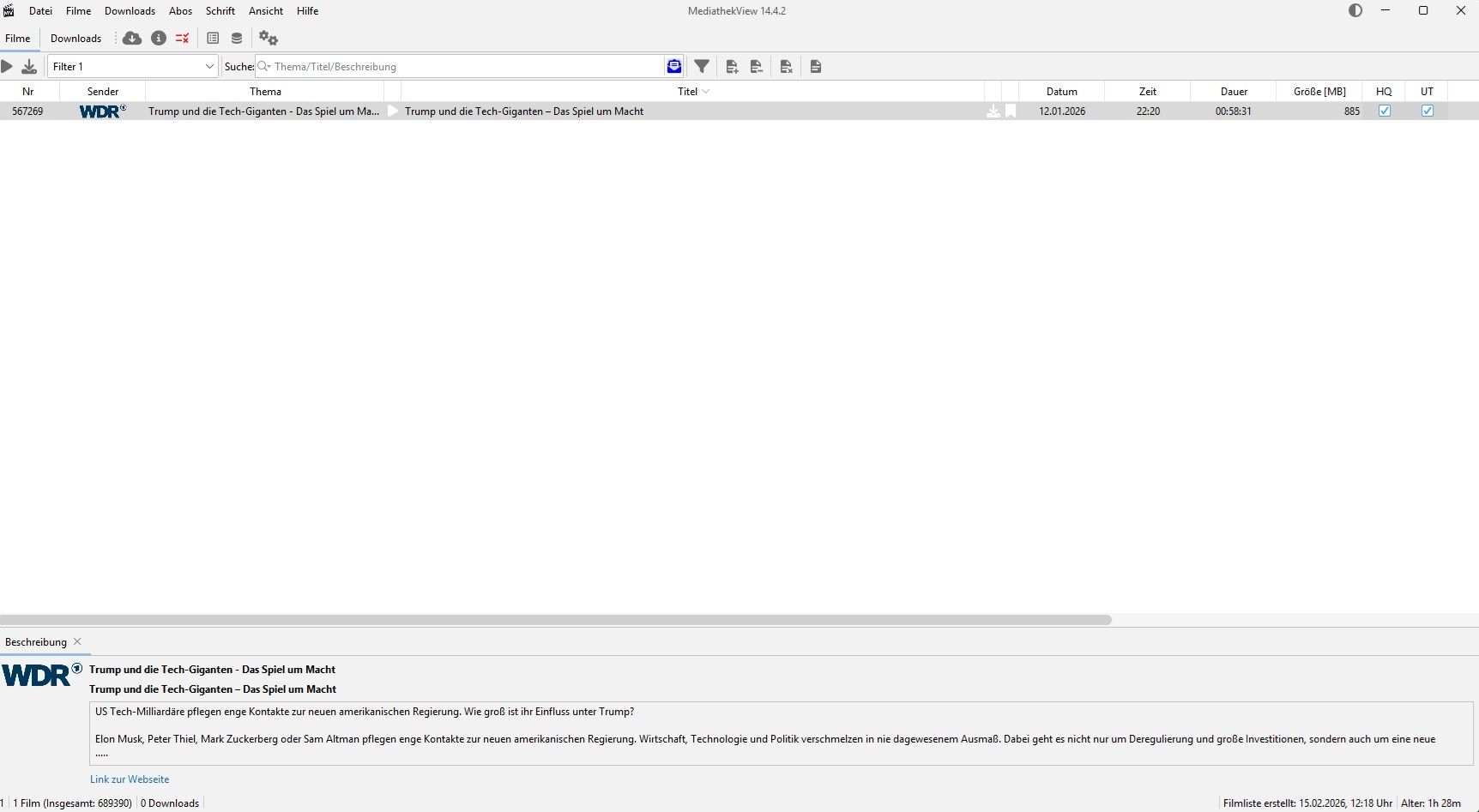Open the program settings gears icon
This screenshot has width=1479, height=812.
coord(269,38)
